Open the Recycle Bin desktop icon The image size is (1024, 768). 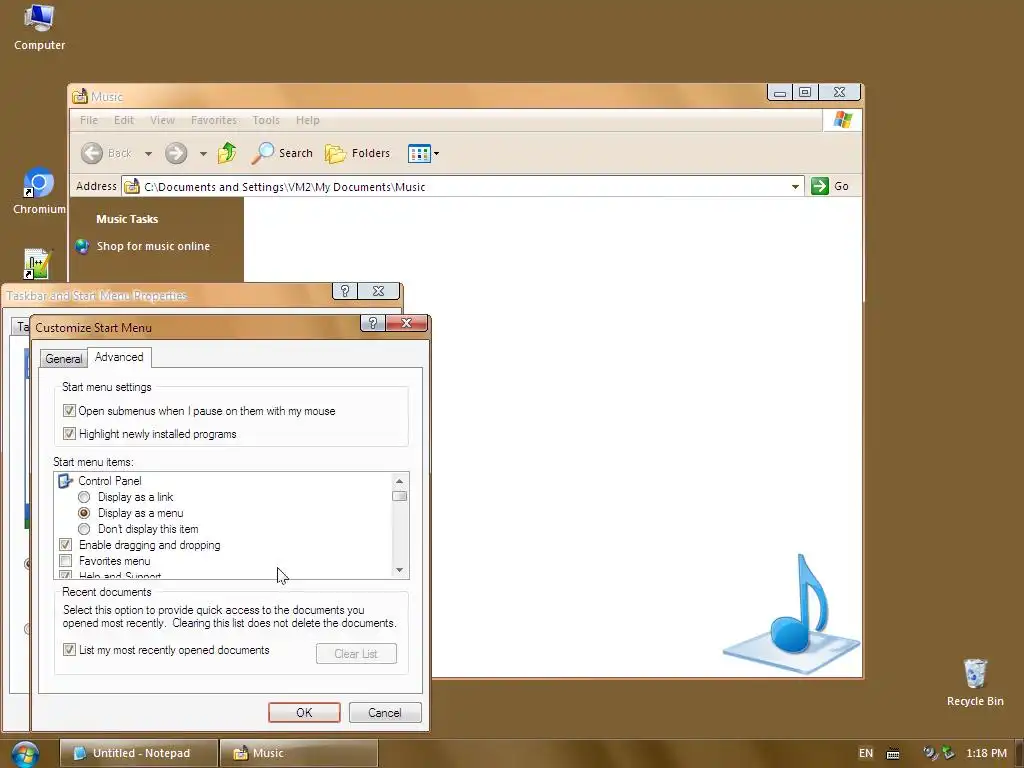coord(975,682)
